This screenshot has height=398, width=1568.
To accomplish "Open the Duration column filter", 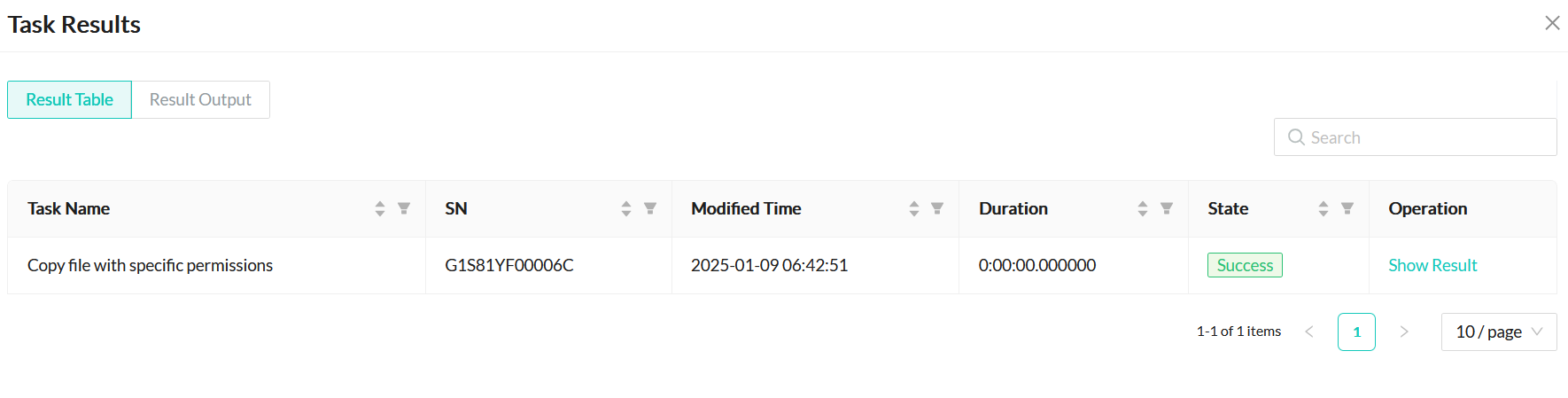I will (x=1167, y=208).
